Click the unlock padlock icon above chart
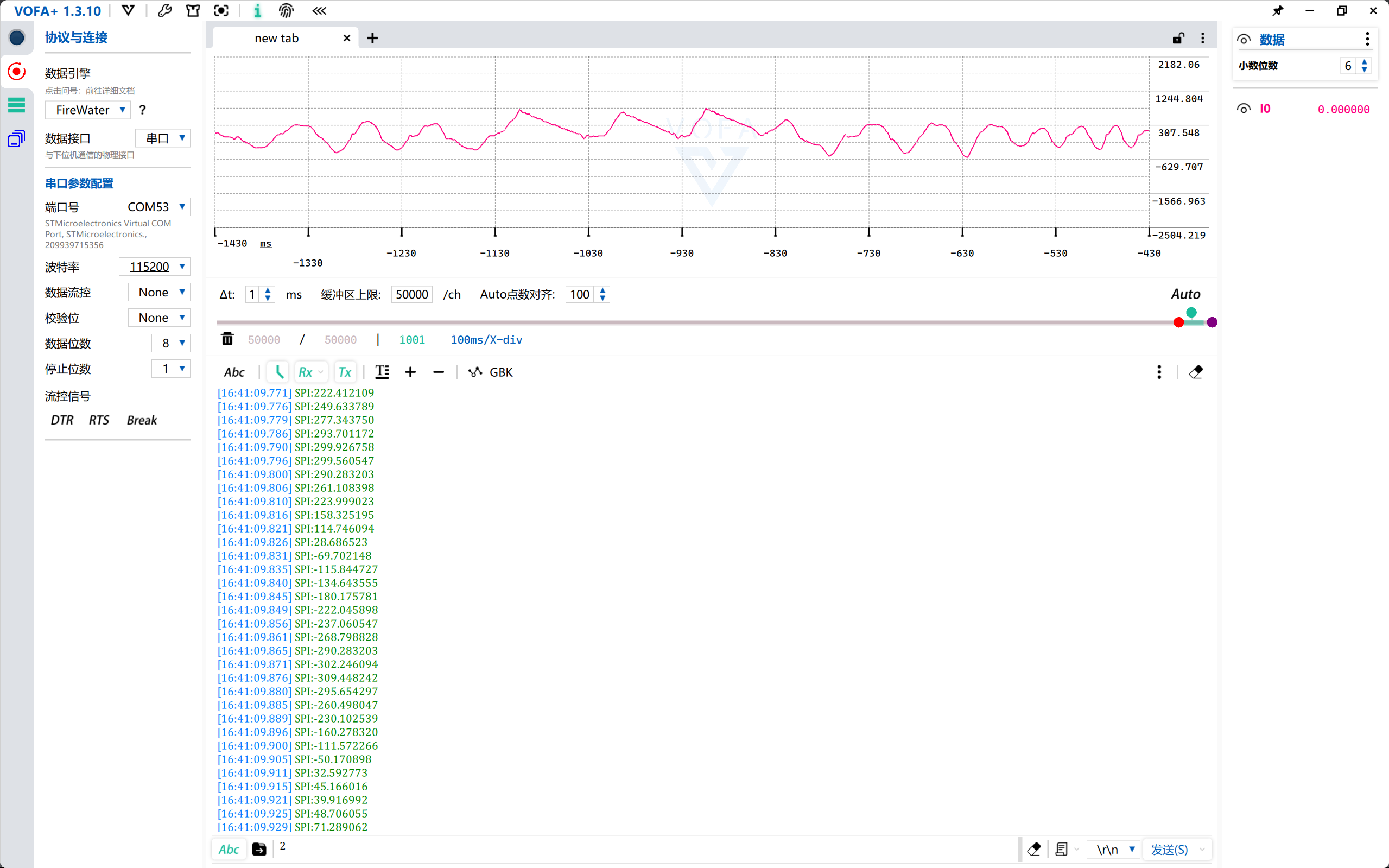This screenshot has width=1389, height=868. 1178,38
